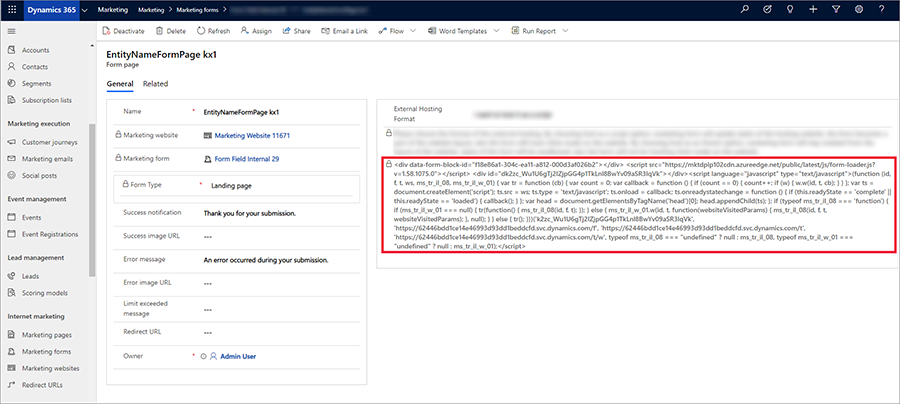
Task: Collapse the site map hamburger menu
Action: click(11, 31)
